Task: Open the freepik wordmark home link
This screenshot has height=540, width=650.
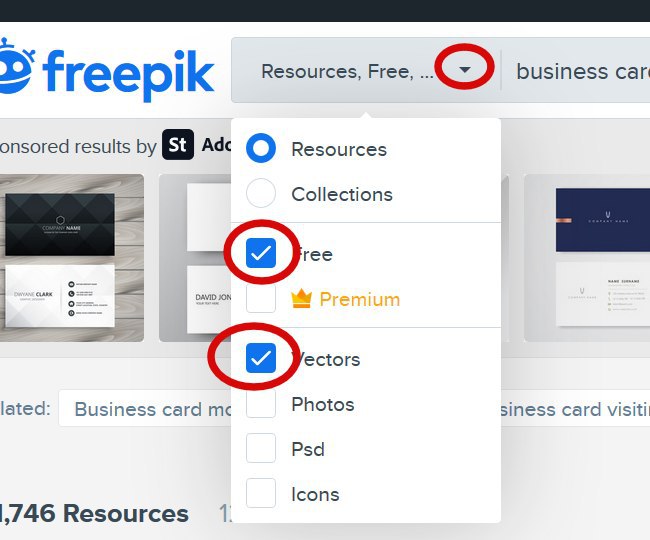Action: [129, 75]
